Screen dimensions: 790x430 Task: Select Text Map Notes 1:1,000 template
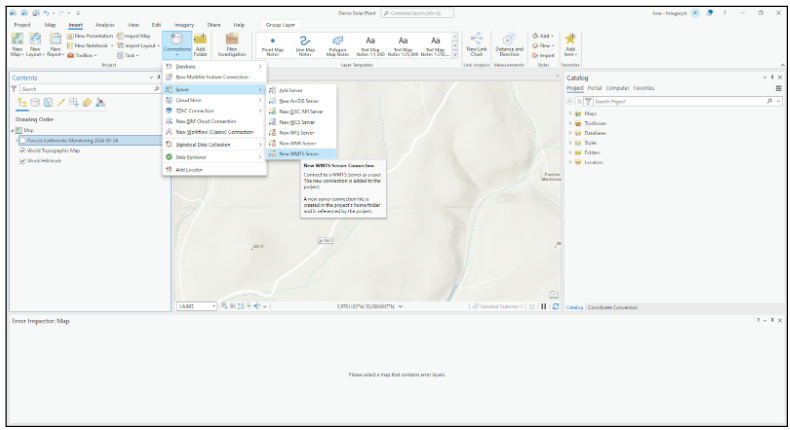(x=370, y=45)
